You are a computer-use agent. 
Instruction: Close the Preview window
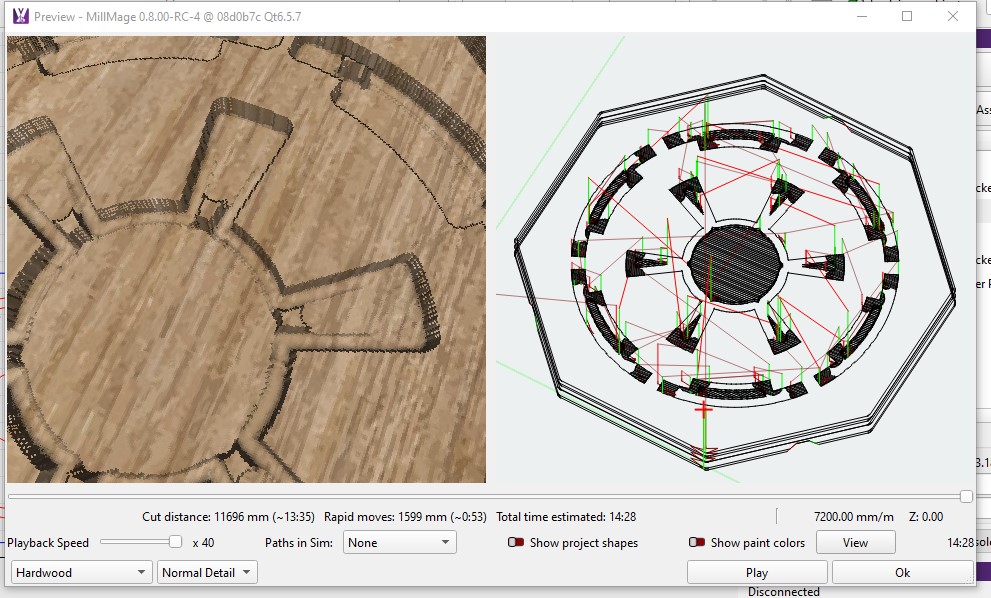point(953,16)
